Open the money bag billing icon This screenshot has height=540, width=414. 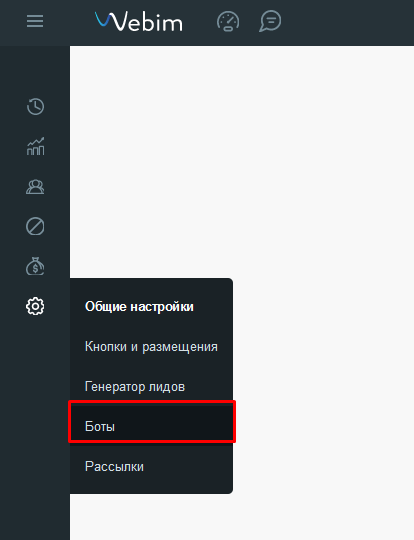pos(35,266)
